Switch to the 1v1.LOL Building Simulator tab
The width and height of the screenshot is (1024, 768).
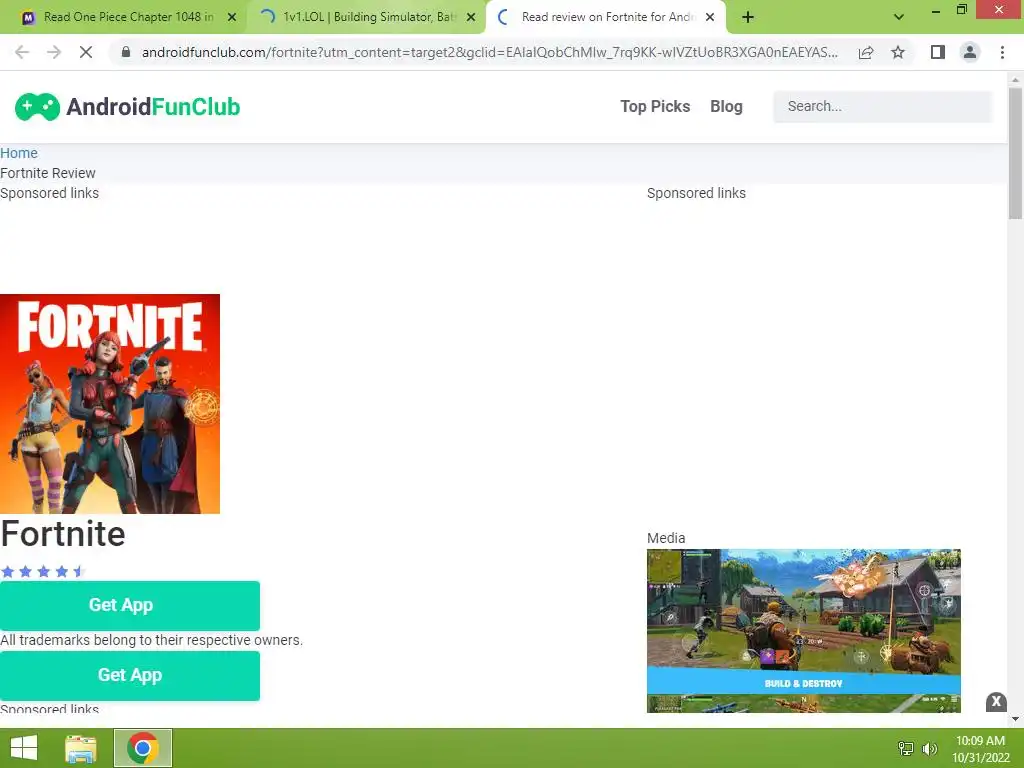pyautogui.click(x=366, y=17)
